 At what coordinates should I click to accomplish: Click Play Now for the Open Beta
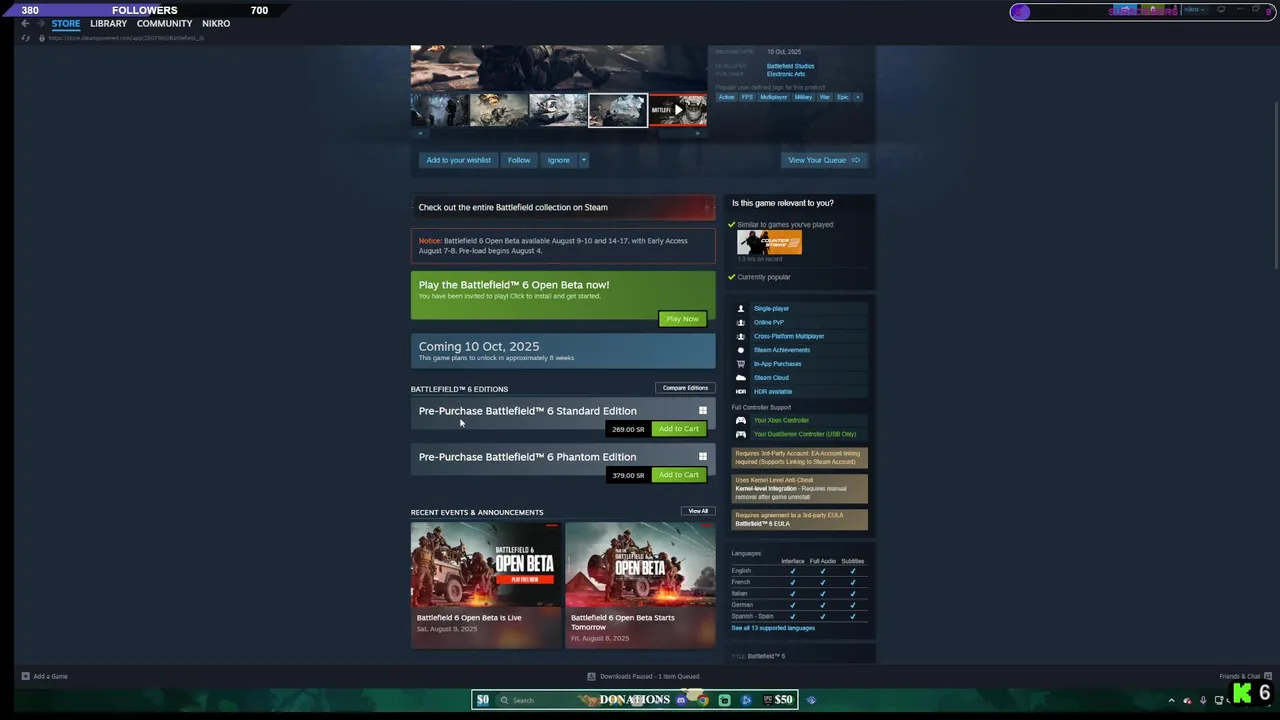point(682,319)
